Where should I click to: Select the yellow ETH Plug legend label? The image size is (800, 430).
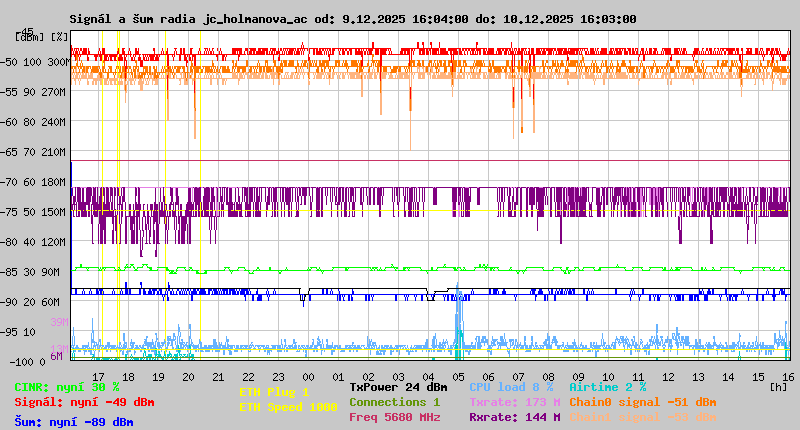pyautogui.click(x=274, y=392)
